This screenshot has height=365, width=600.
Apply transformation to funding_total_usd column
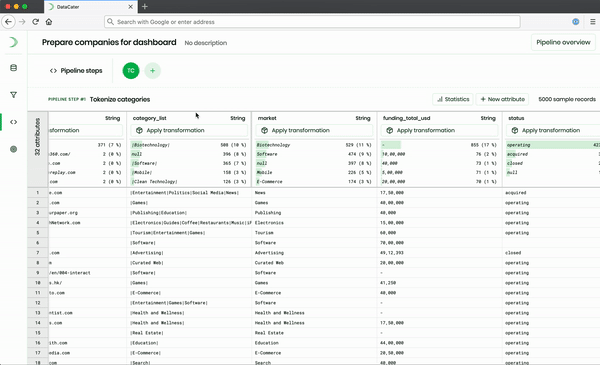[439, 130]
